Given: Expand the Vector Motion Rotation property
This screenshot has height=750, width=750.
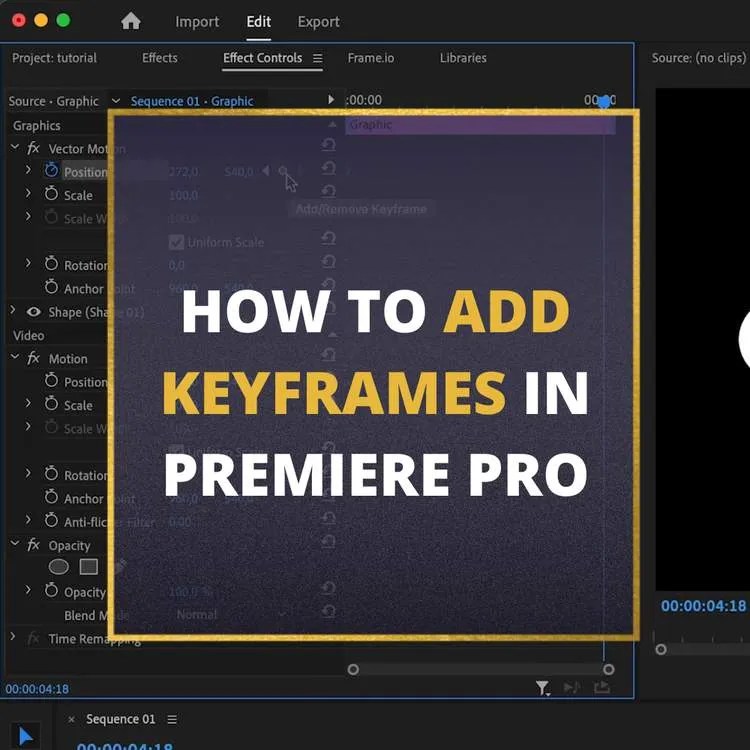Looking at the screenshot, I should click(28, 263).
